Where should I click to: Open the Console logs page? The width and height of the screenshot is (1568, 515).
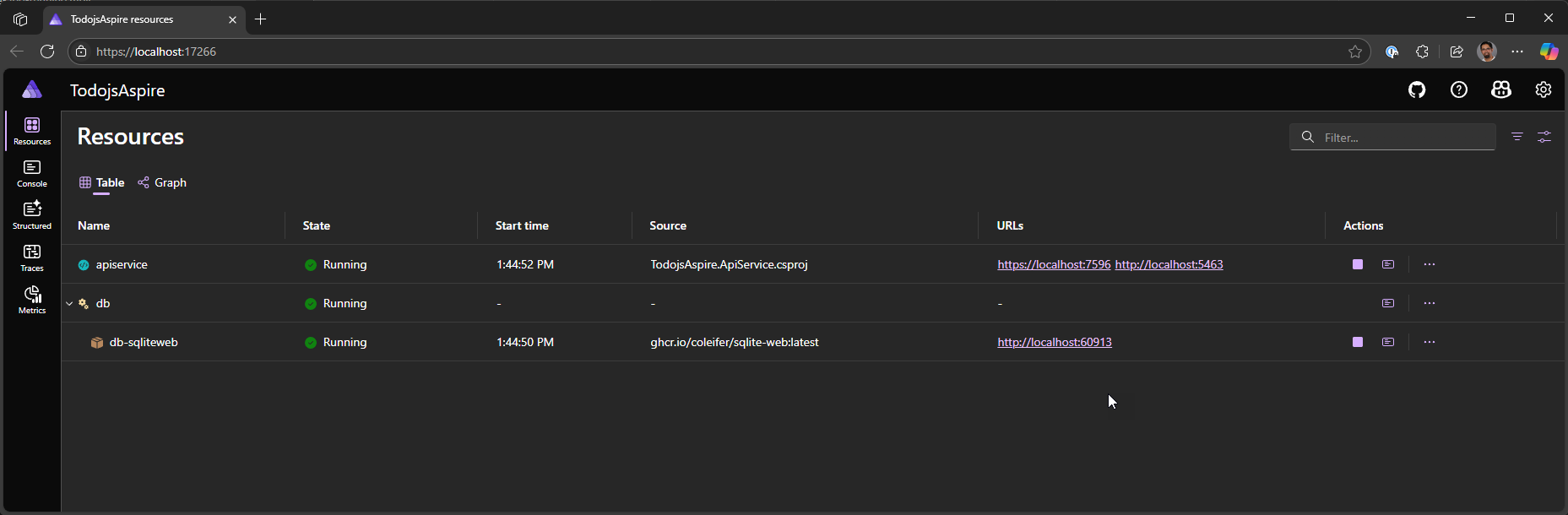[32, 173]
